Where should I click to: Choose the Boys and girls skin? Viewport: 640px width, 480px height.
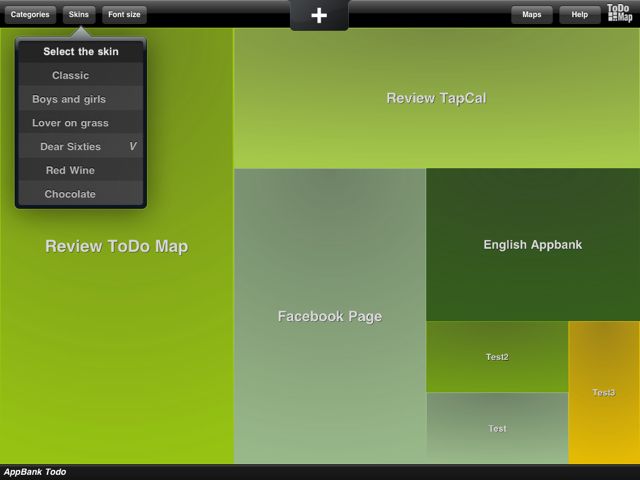point(81,99)
